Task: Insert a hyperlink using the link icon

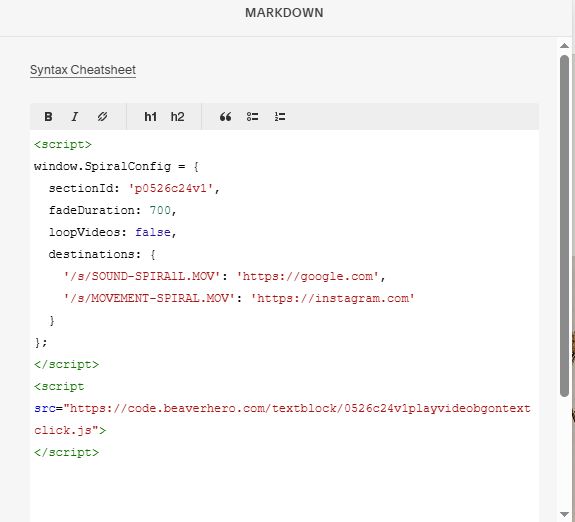Action: point(102,117)
